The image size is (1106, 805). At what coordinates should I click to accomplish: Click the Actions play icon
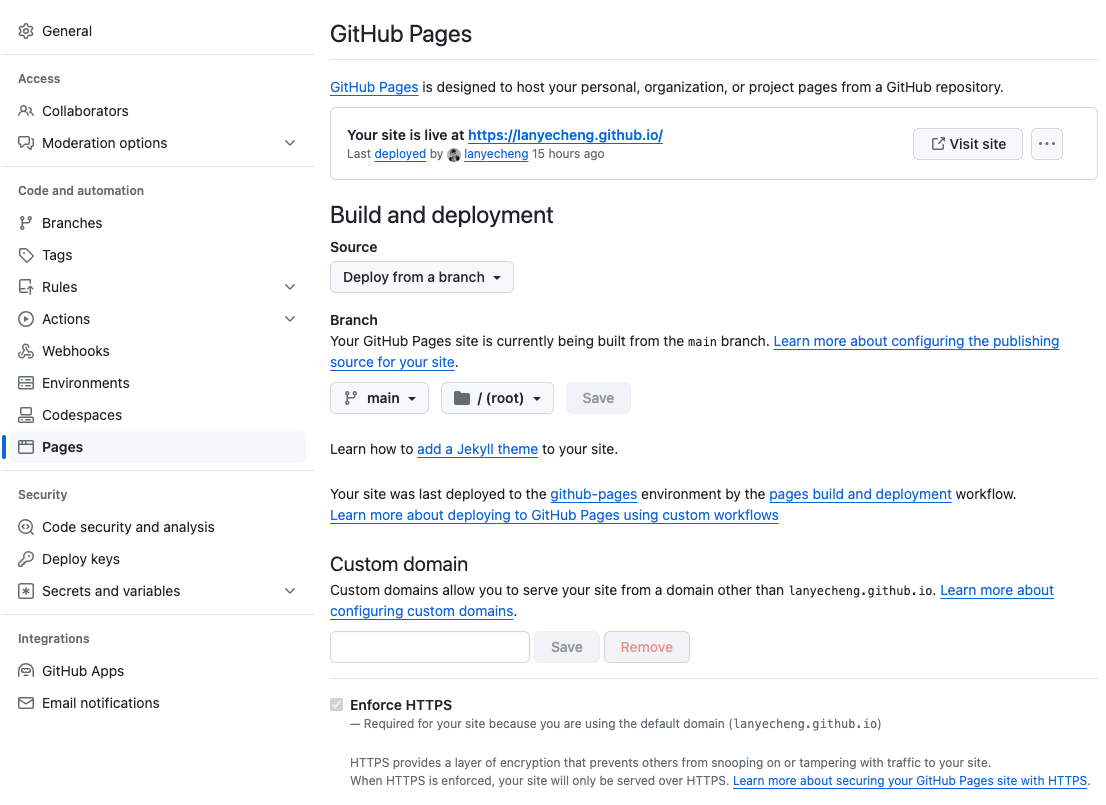click(26, 319)
